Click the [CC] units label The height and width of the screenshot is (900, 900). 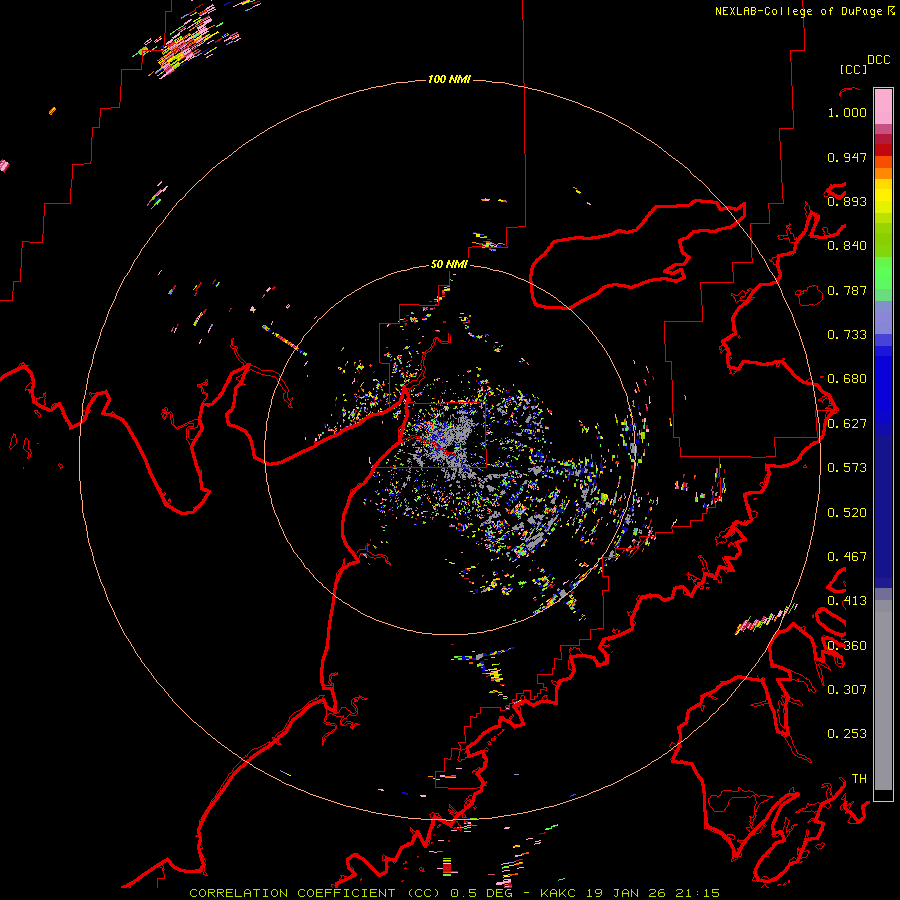(853, 69)
